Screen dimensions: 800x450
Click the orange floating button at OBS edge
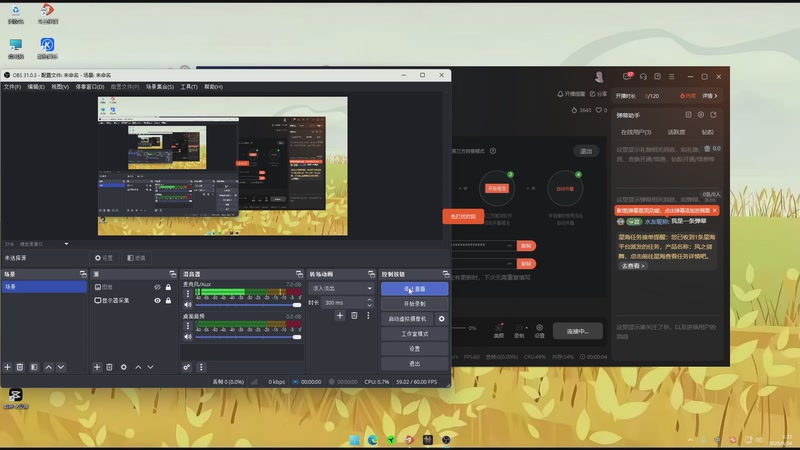tap(463, 216)
